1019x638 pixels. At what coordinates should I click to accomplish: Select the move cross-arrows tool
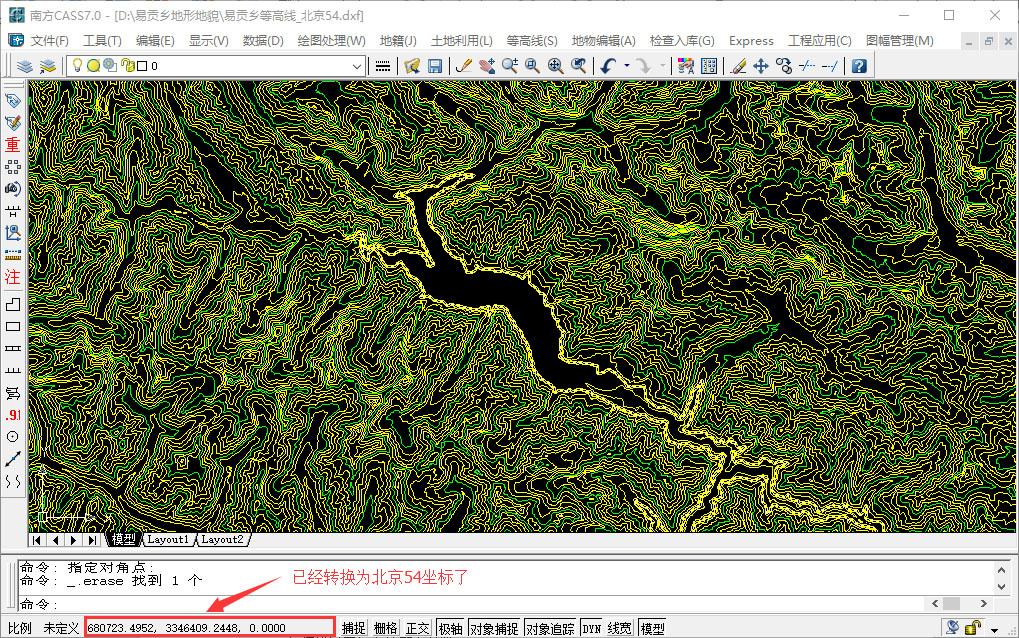point(761,66)
